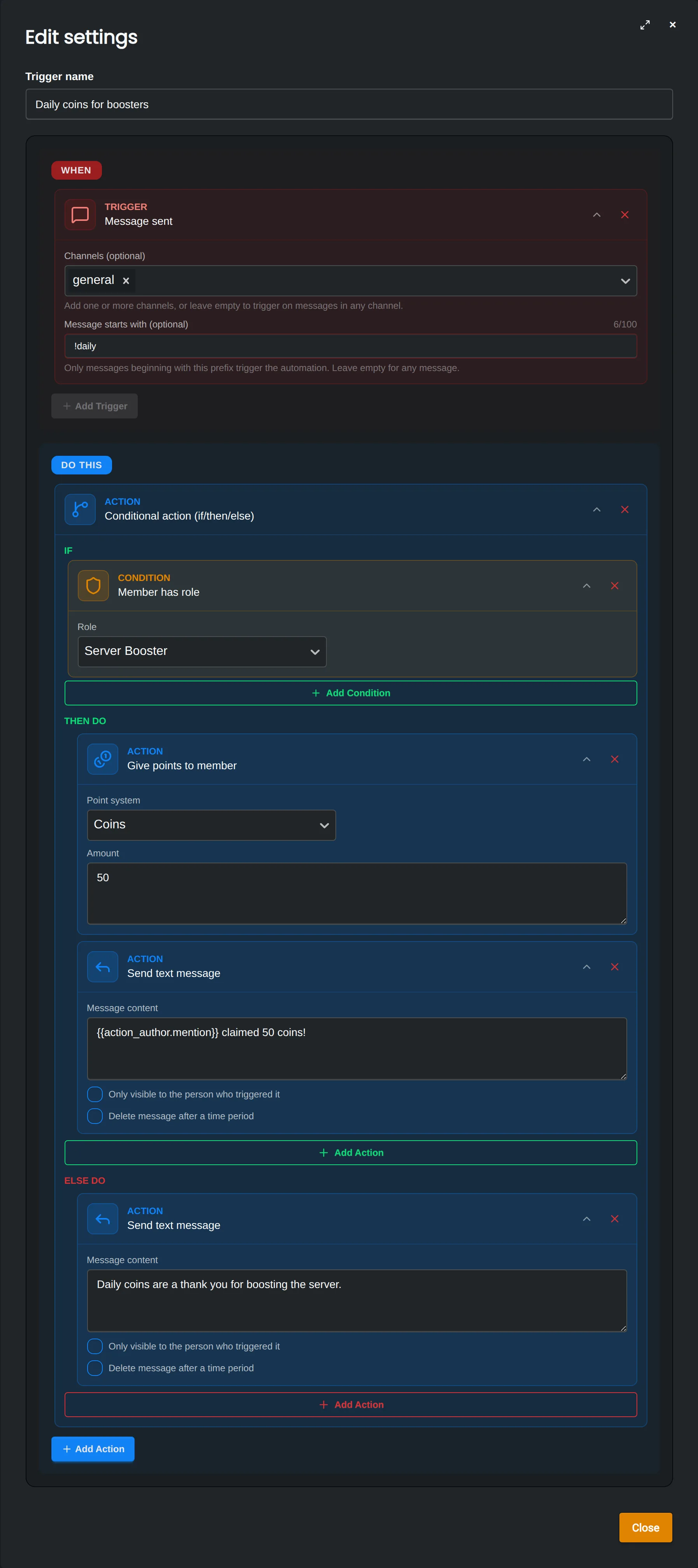Click the Member has role shield icon

[93, 585]
